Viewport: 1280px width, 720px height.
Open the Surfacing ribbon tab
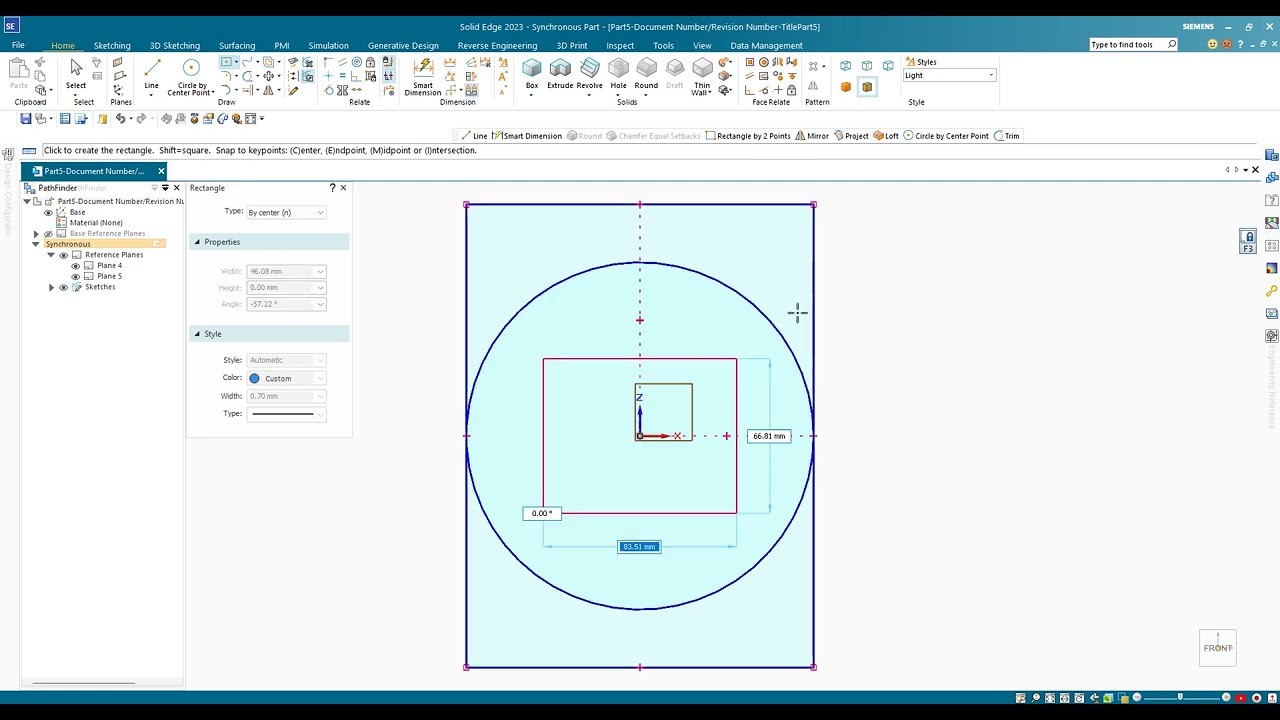coord(237,45)
